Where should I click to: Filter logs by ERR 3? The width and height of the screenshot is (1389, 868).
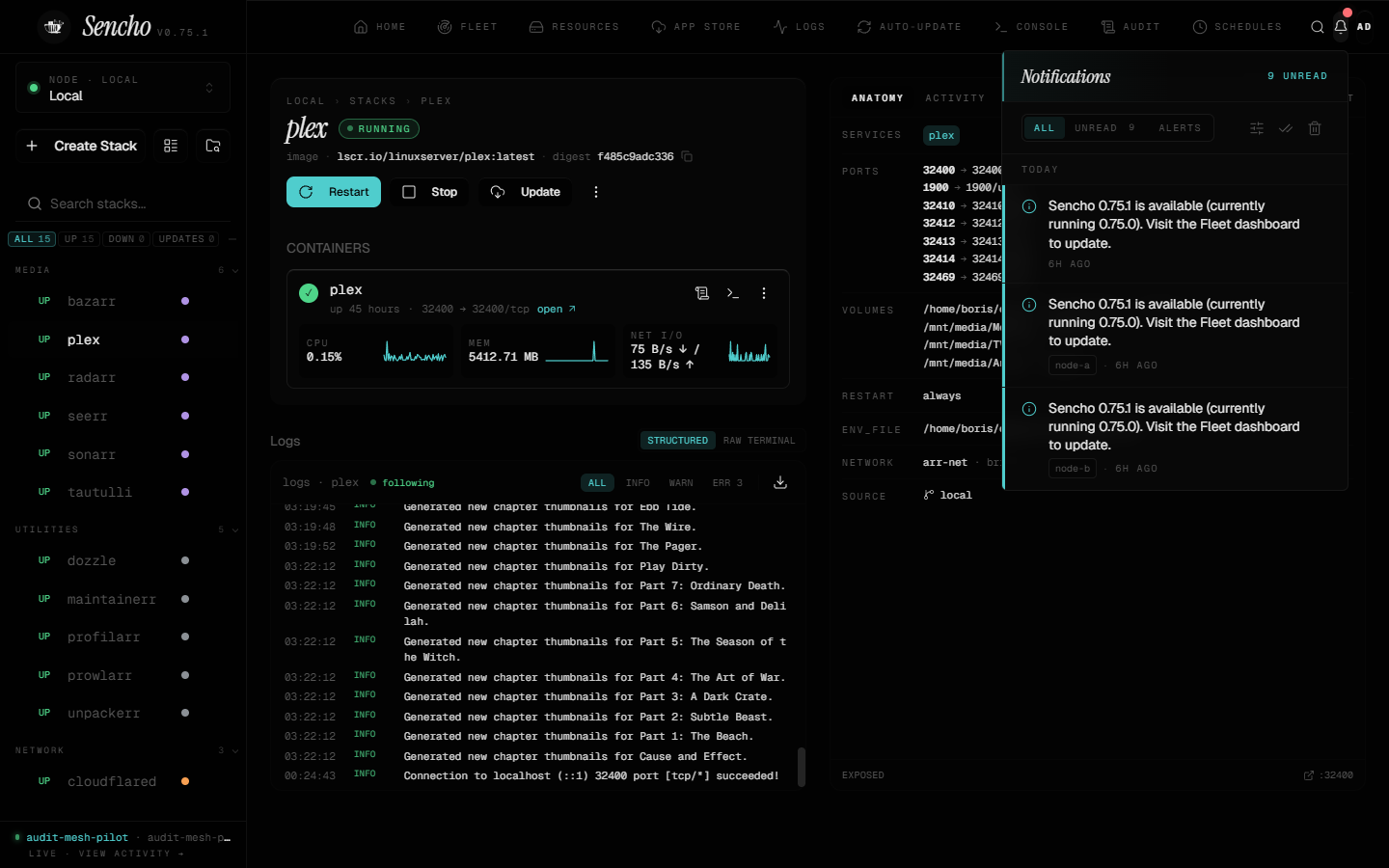click(x=727, y=483)
